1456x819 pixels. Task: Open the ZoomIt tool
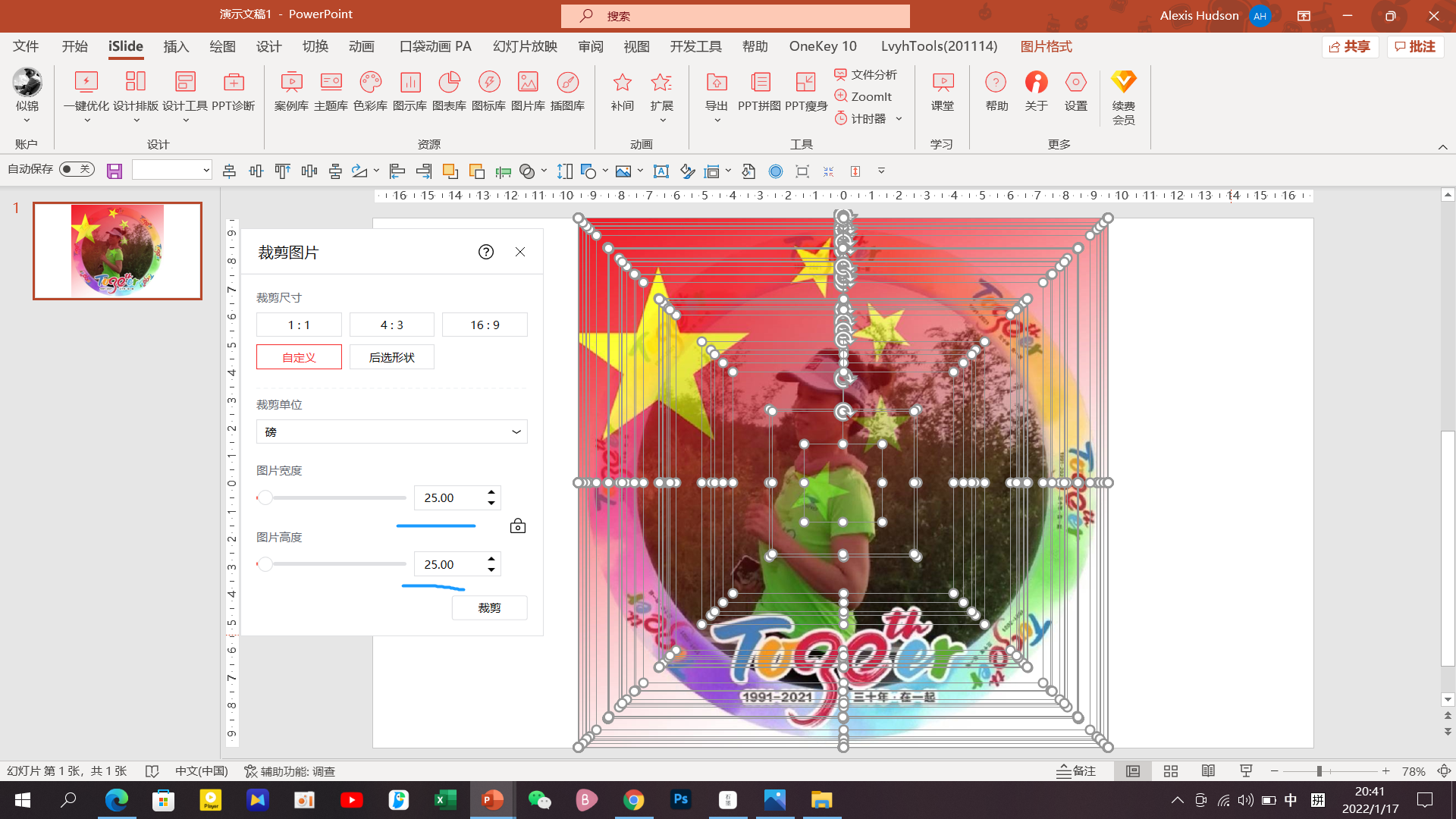pyautogui.click(x=864, y=96)
